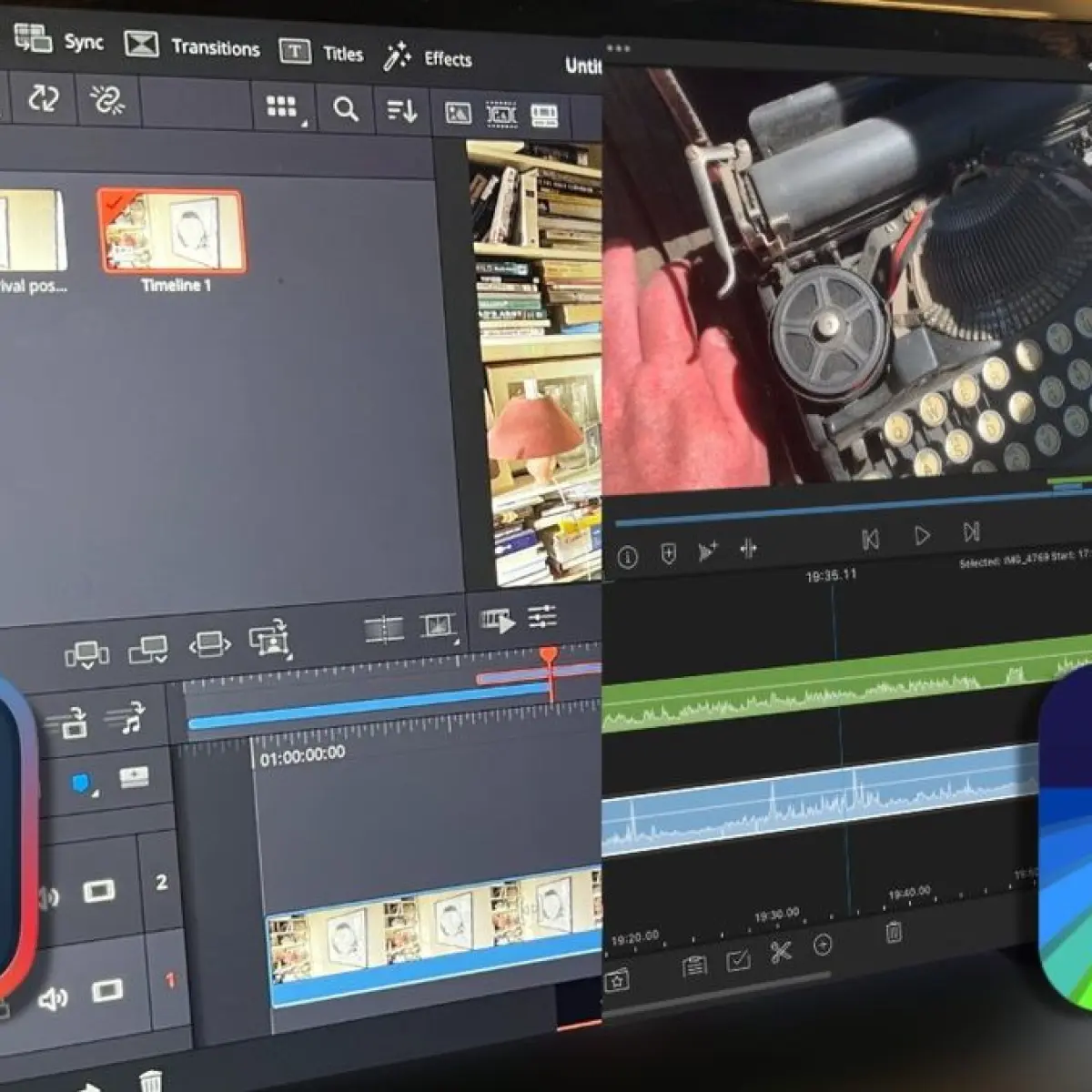Click the favorites star folder icon
The height and width of the screenshot is (1092, 1092).
[617, 980]
